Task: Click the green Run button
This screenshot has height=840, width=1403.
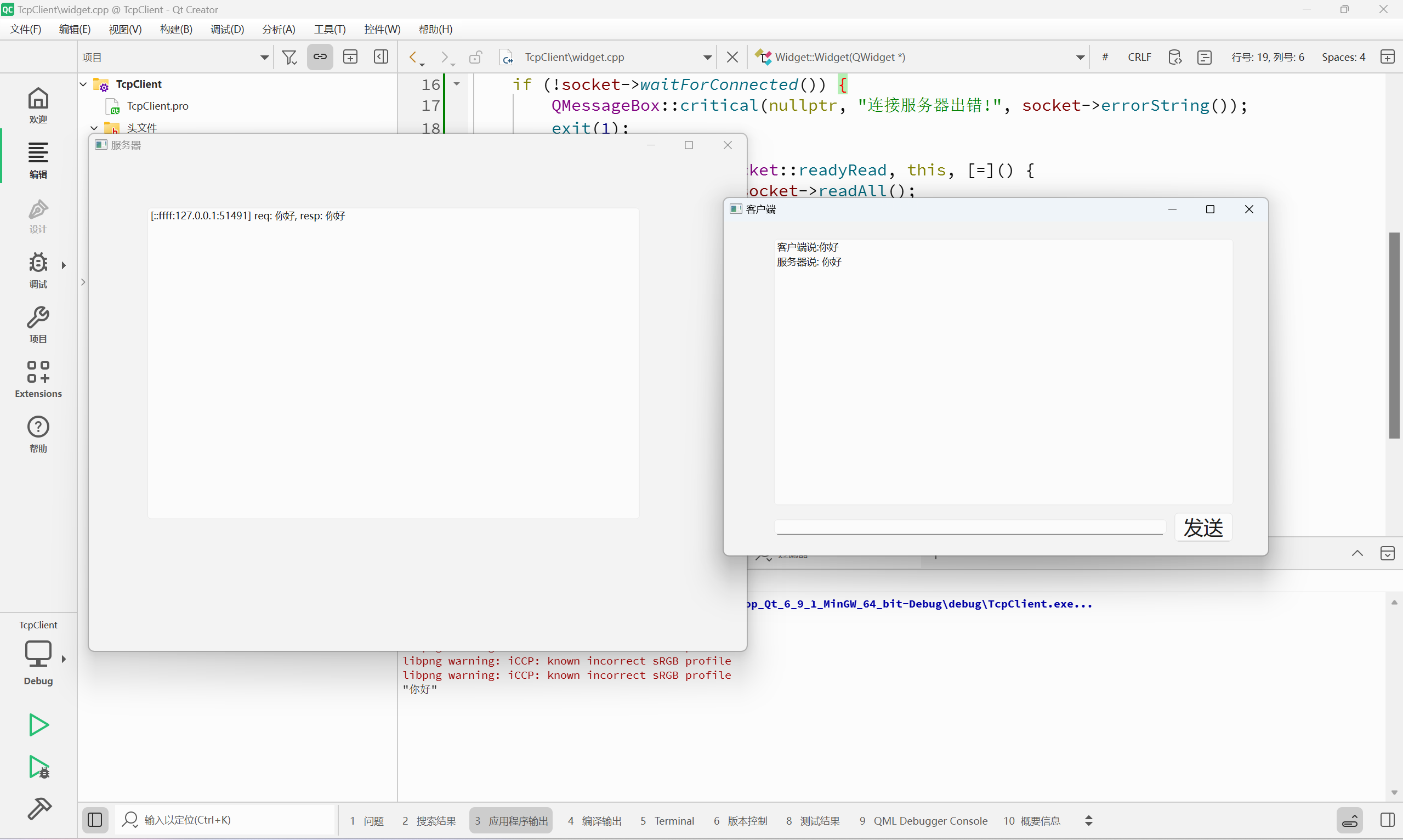Action: [38, 724]
